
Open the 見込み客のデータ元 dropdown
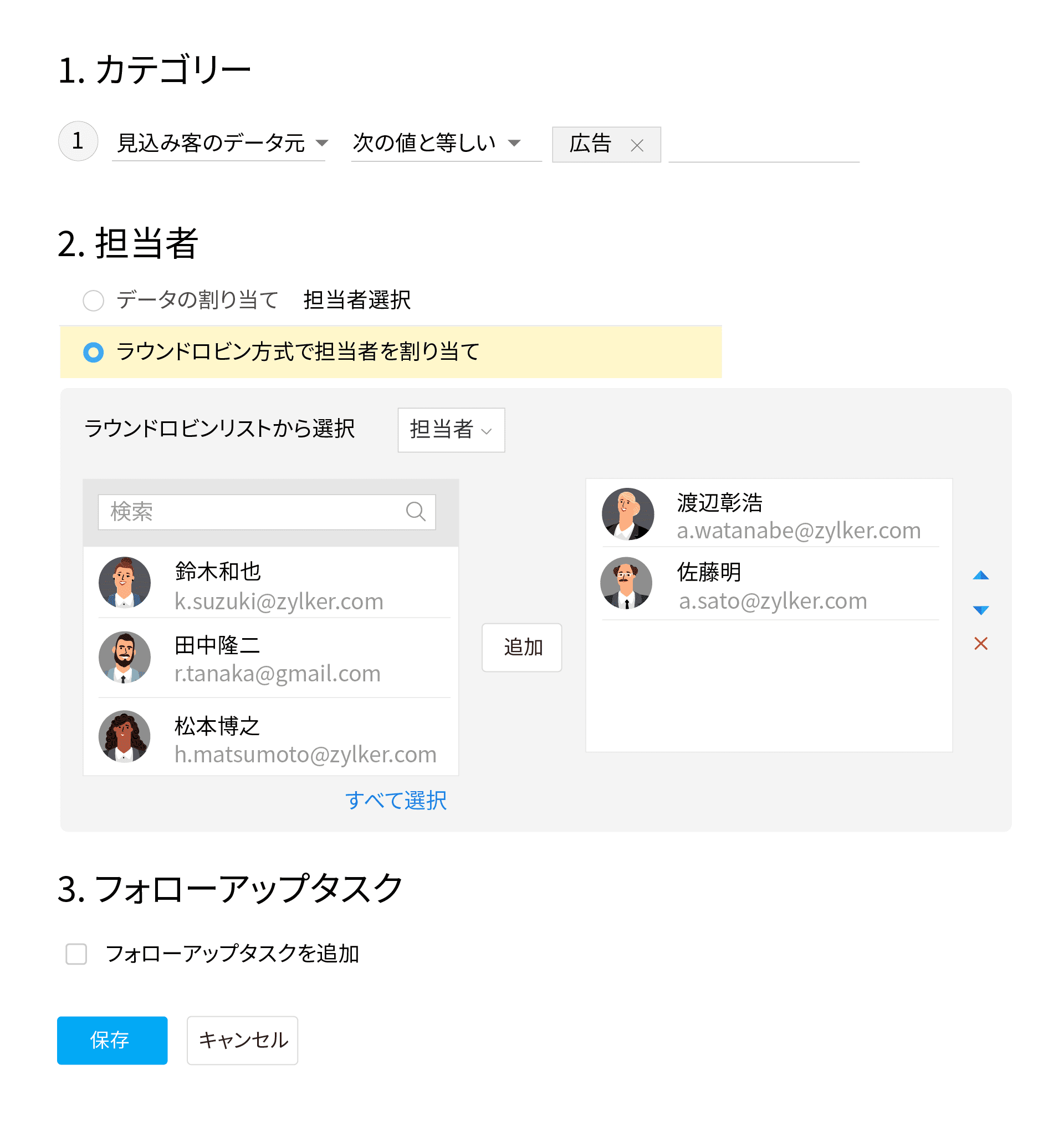pos(218,144)
